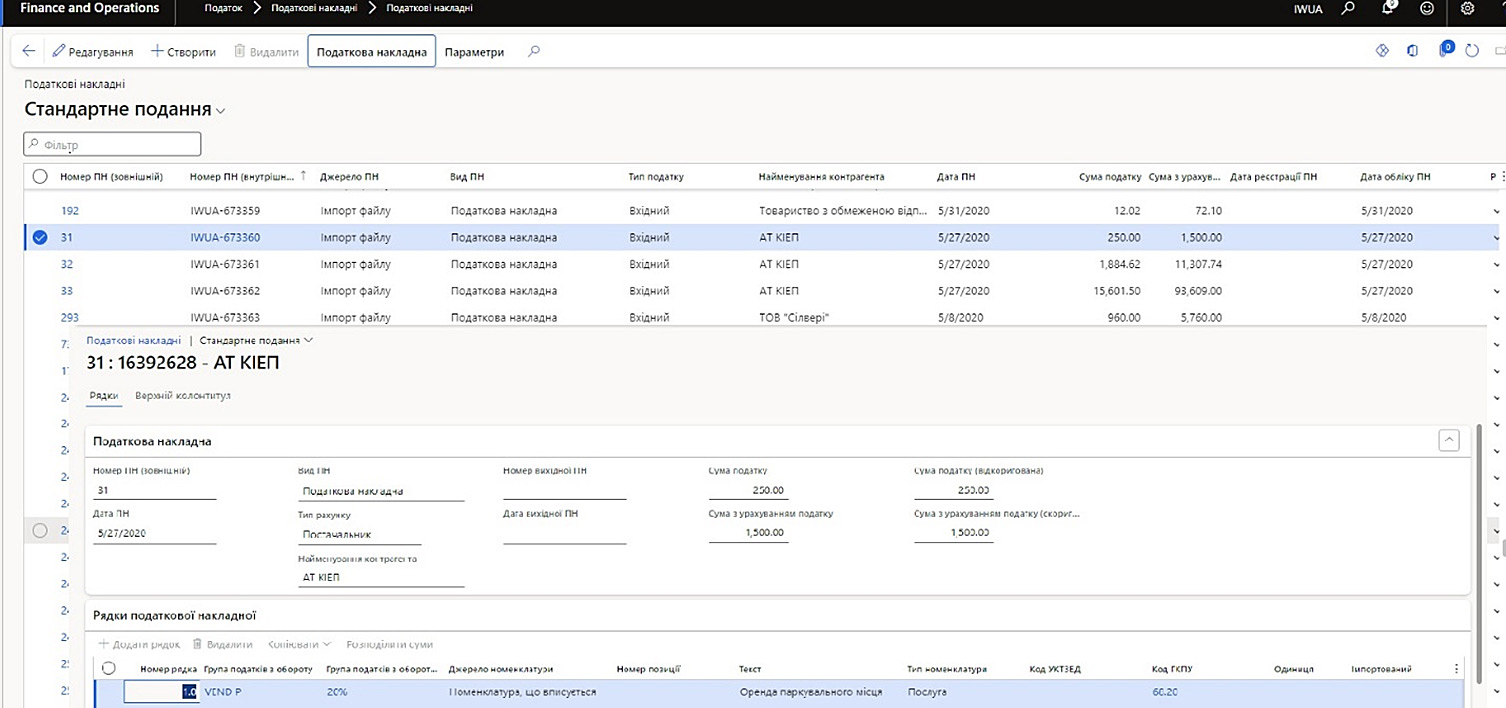
Task: Open the search magnifier in the action pane
Action: pos(533,50)
